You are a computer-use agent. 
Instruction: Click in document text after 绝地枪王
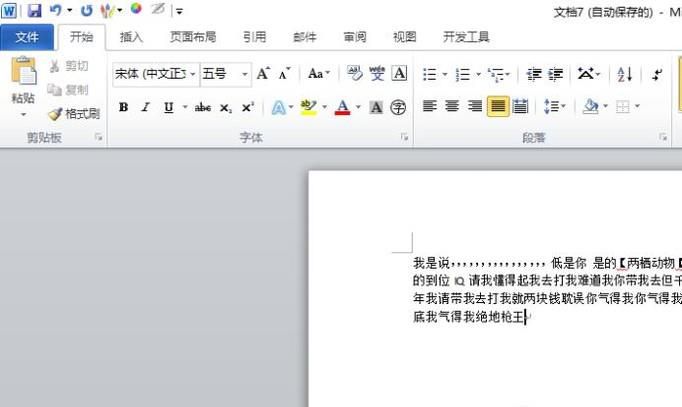click(526, 317)
